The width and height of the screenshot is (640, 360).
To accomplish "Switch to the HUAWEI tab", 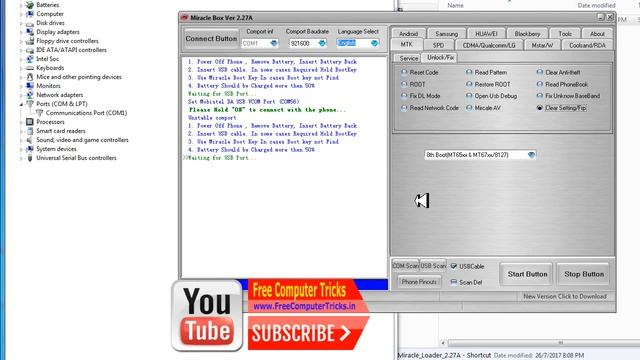I will tap(486, 34).
